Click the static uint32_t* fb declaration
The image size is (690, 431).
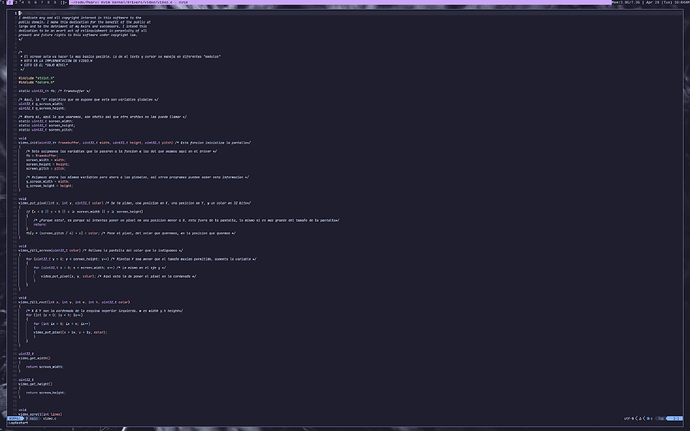tap(54, 91)
